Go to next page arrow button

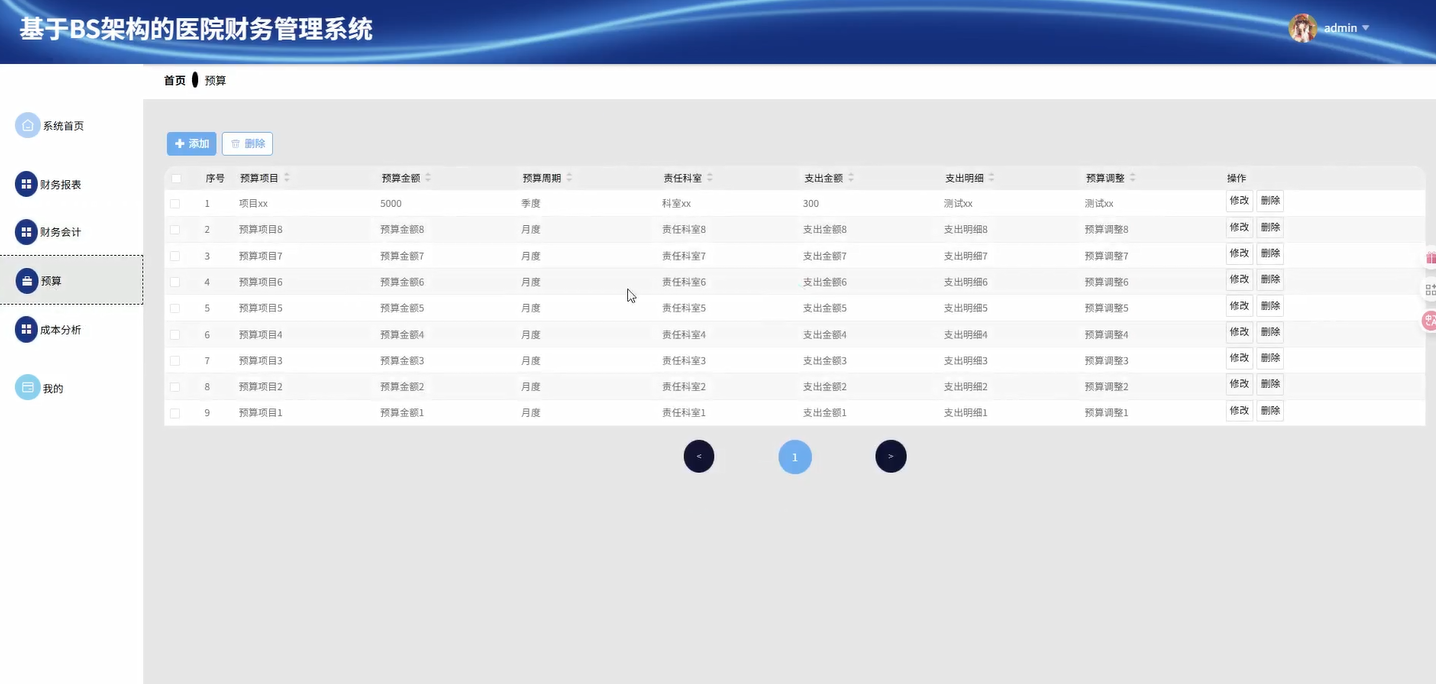tap(891, 456)
